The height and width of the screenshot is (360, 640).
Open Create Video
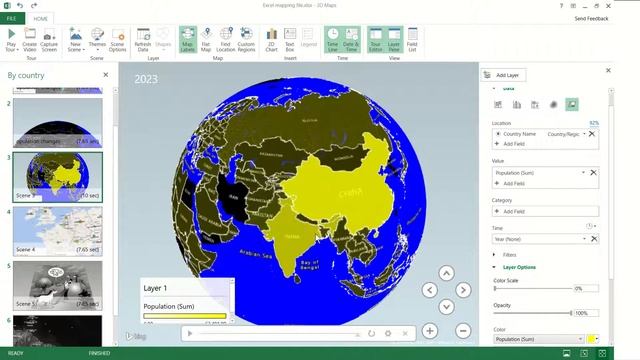click(29, 40)
